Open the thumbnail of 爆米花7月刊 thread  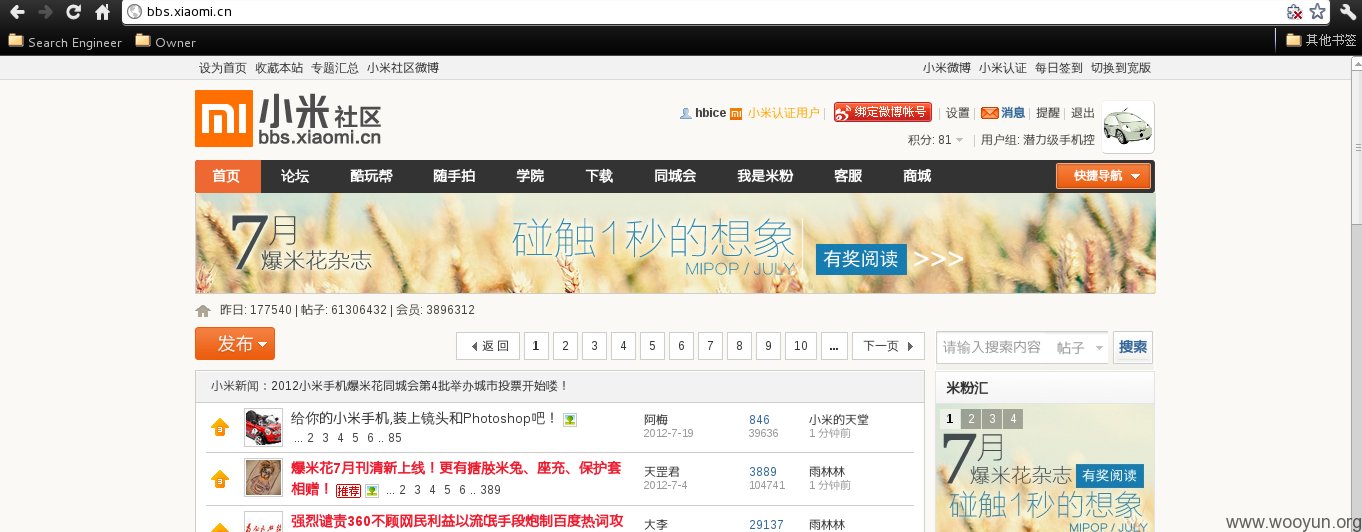point(263,477)
